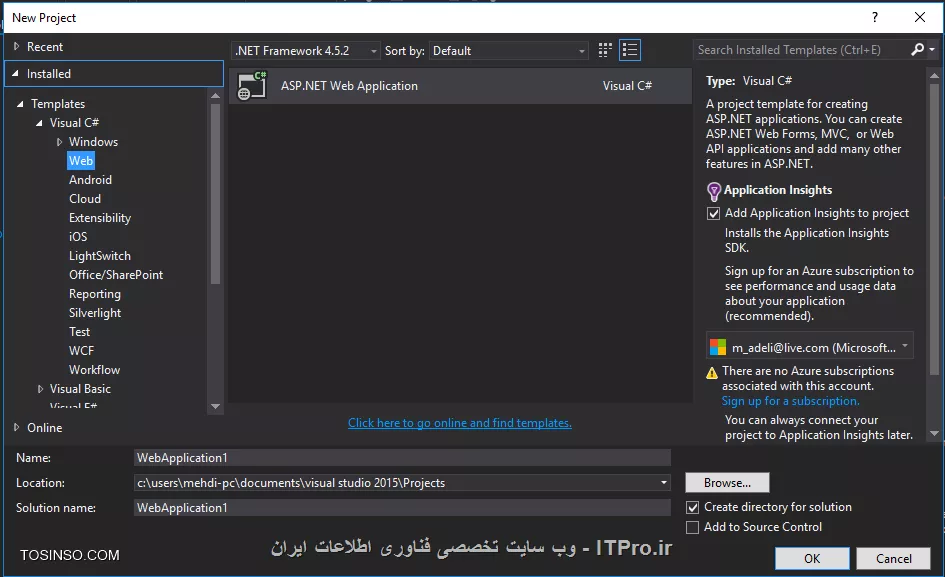
Task: Click the search magnifier icon
Action: (917, 49)
